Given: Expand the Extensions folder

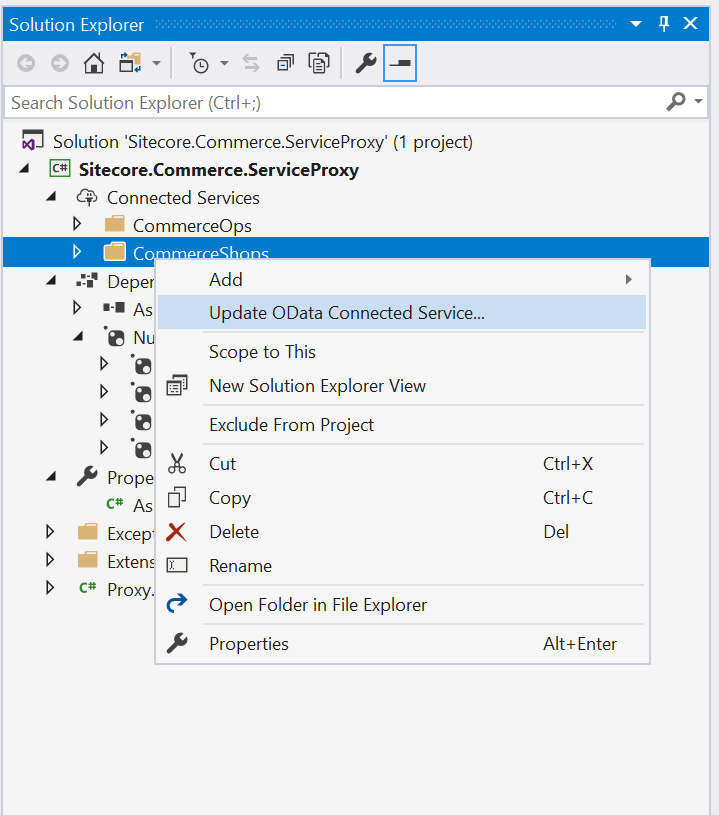Looking at the screenshot, I should pyautogui.click(x=50, y=560).
